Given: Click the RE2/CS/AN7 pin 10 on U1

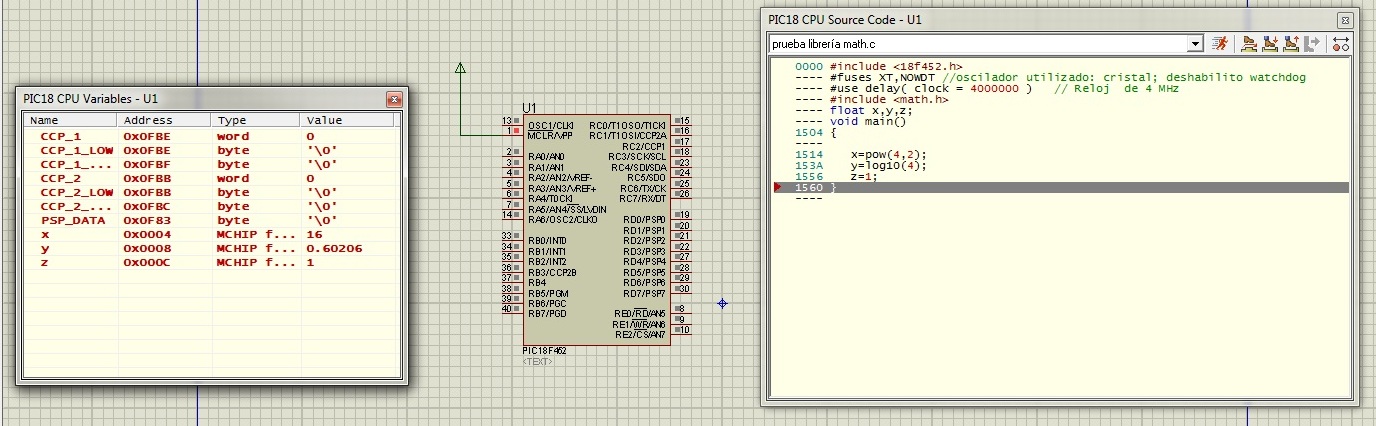Looking at the screenshot, I should [680, 330].
